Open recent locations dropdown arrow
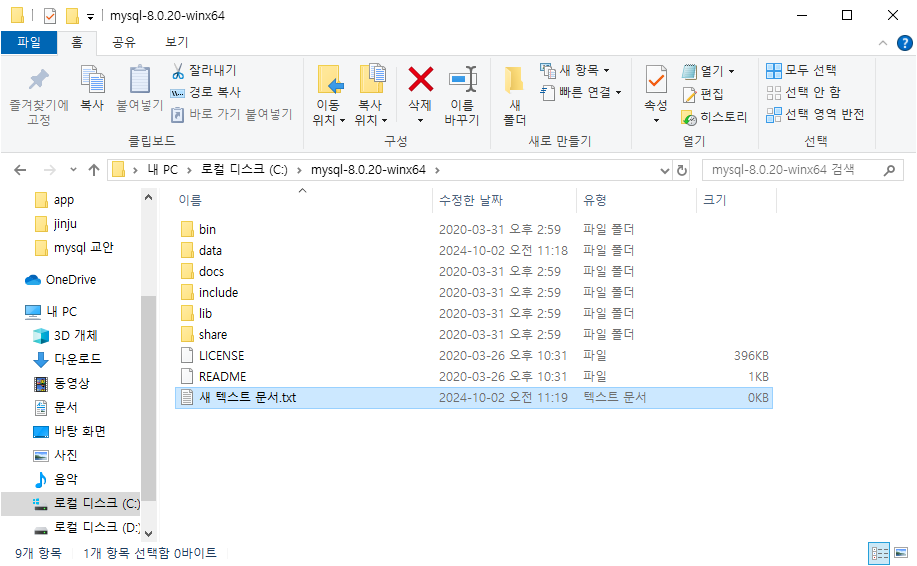 point(73,170)
